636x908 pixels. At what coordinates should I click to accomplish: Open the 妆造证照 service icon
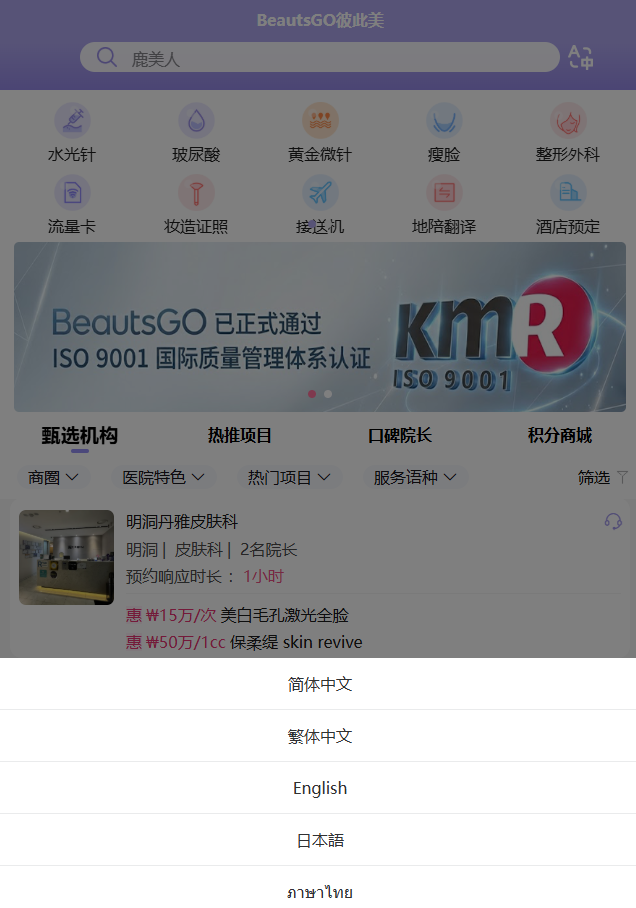pos(196,192)
